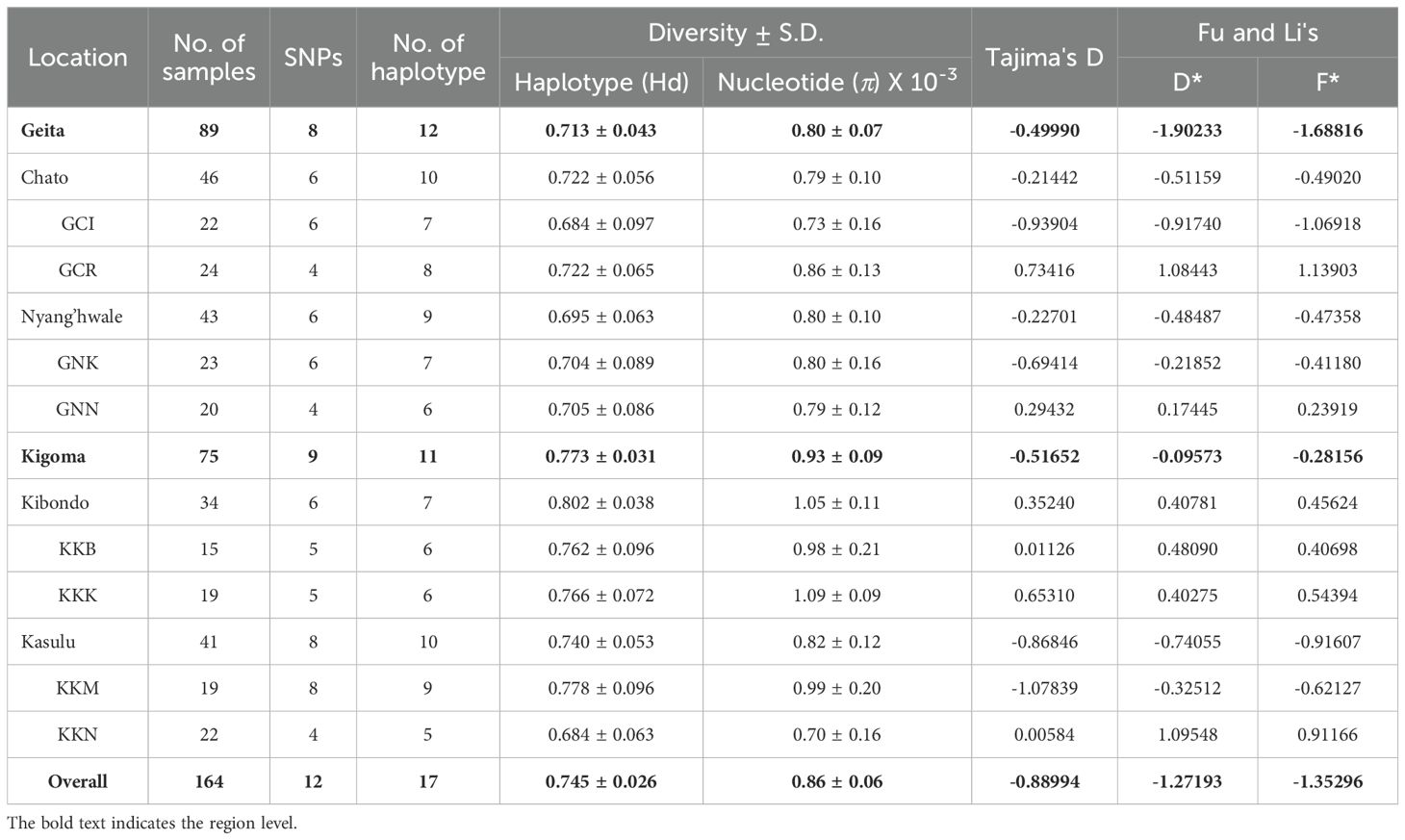Select the GCI row label
This screenshot has height=840, width=1405.
click(x=78, y=223)
